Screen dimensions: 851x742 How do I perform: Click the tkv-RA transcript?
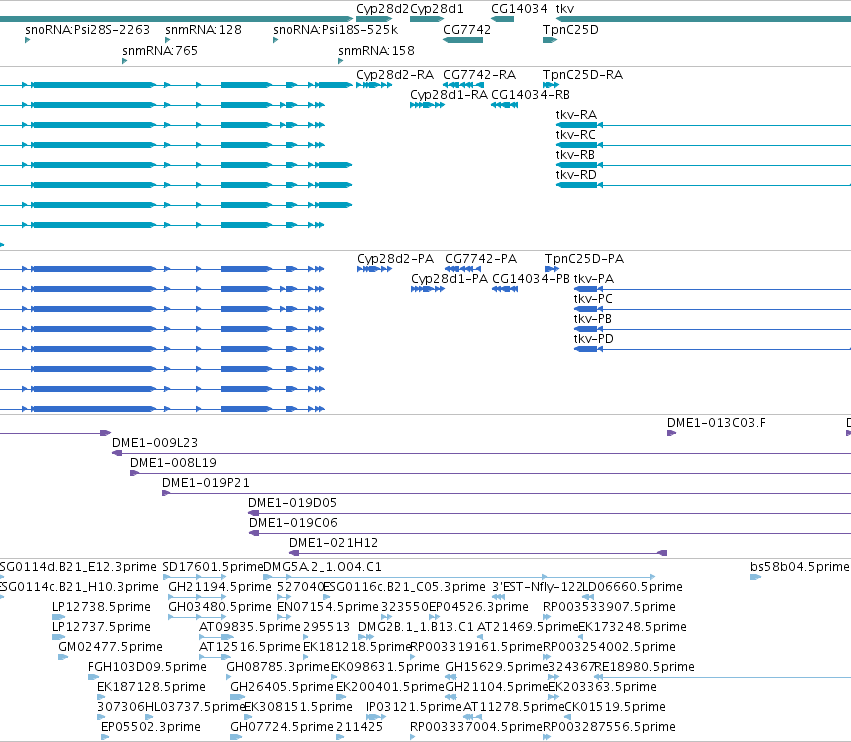pos(703,125)
